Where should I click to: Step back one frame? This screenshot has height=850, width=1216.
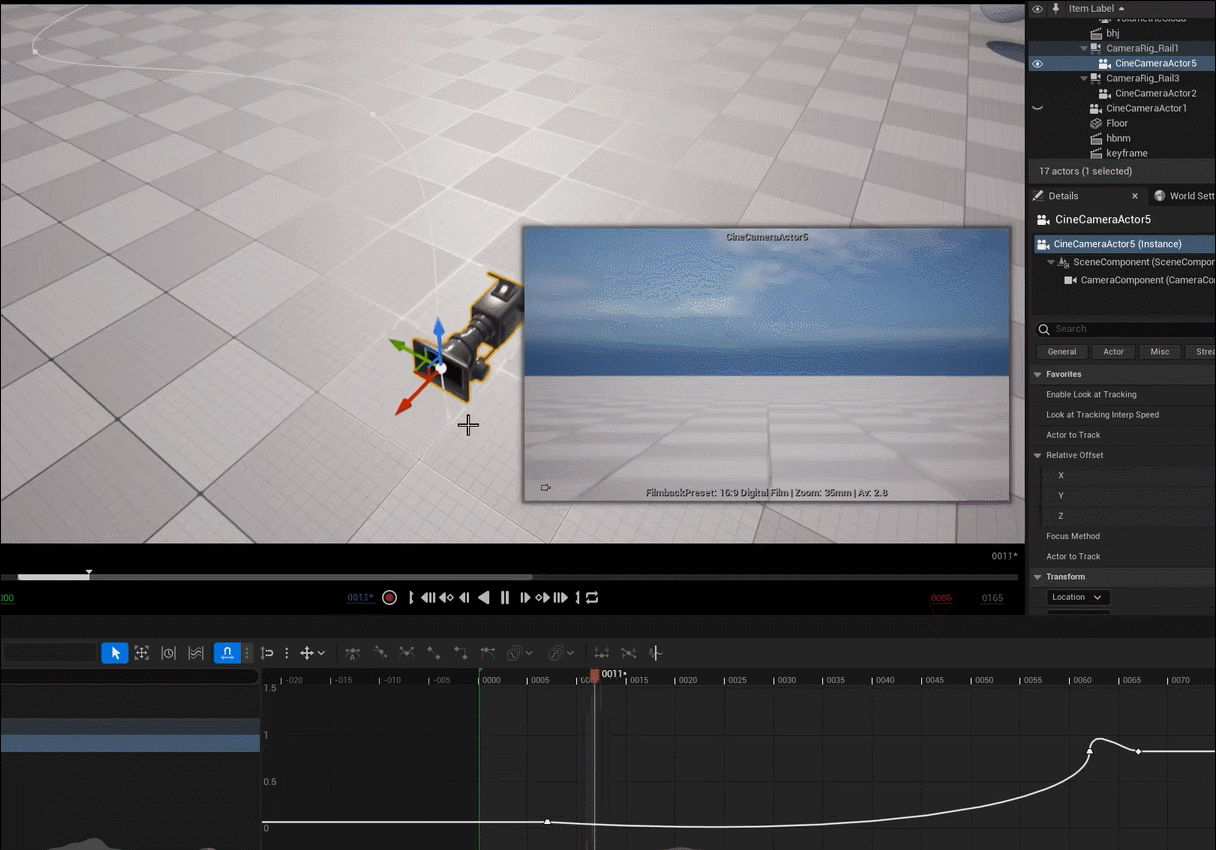tap(464, 598)
